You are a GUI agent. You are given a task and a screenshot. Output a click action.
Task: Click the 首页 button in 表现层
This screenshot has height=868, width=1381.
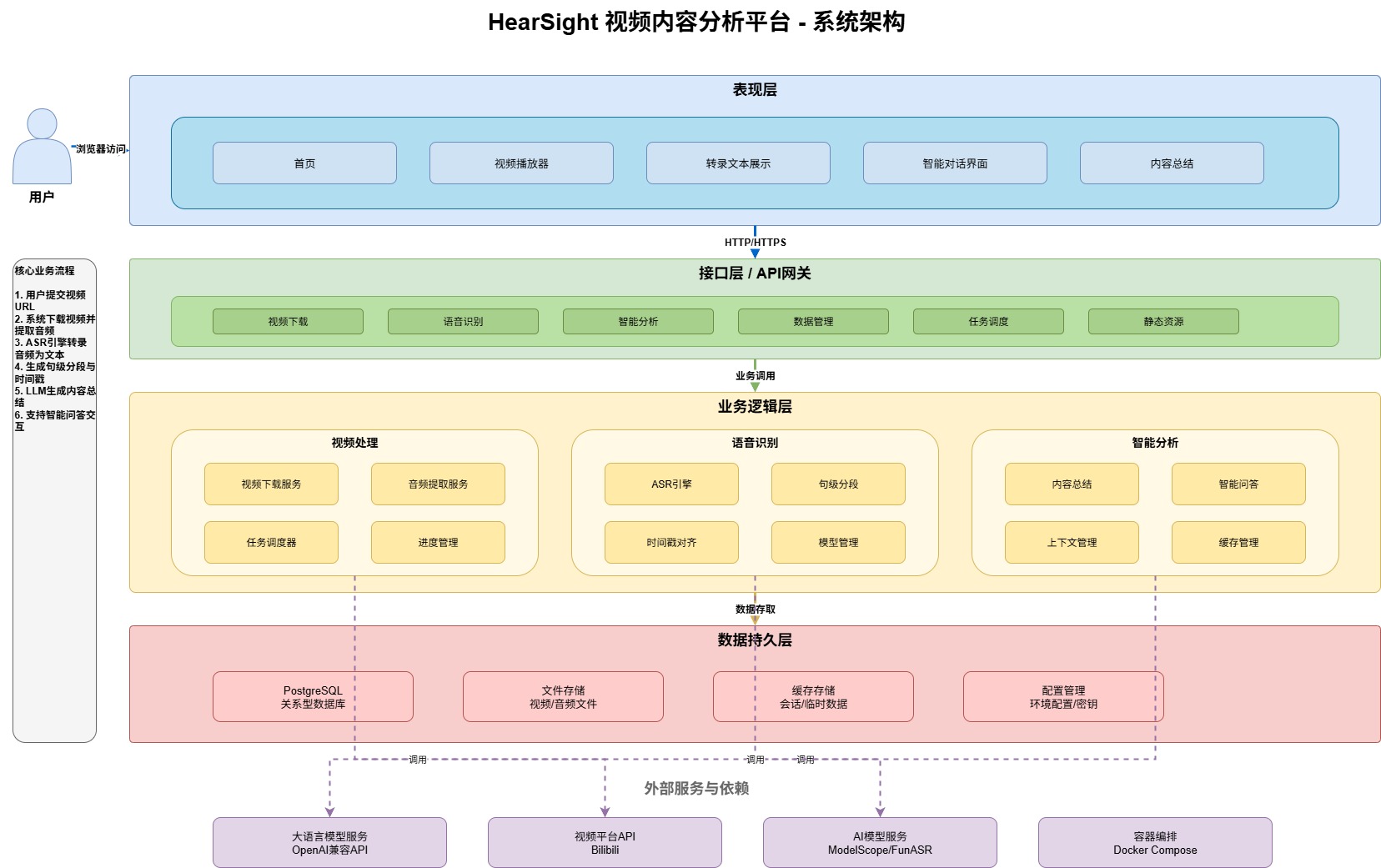click(x=304, y=163)
